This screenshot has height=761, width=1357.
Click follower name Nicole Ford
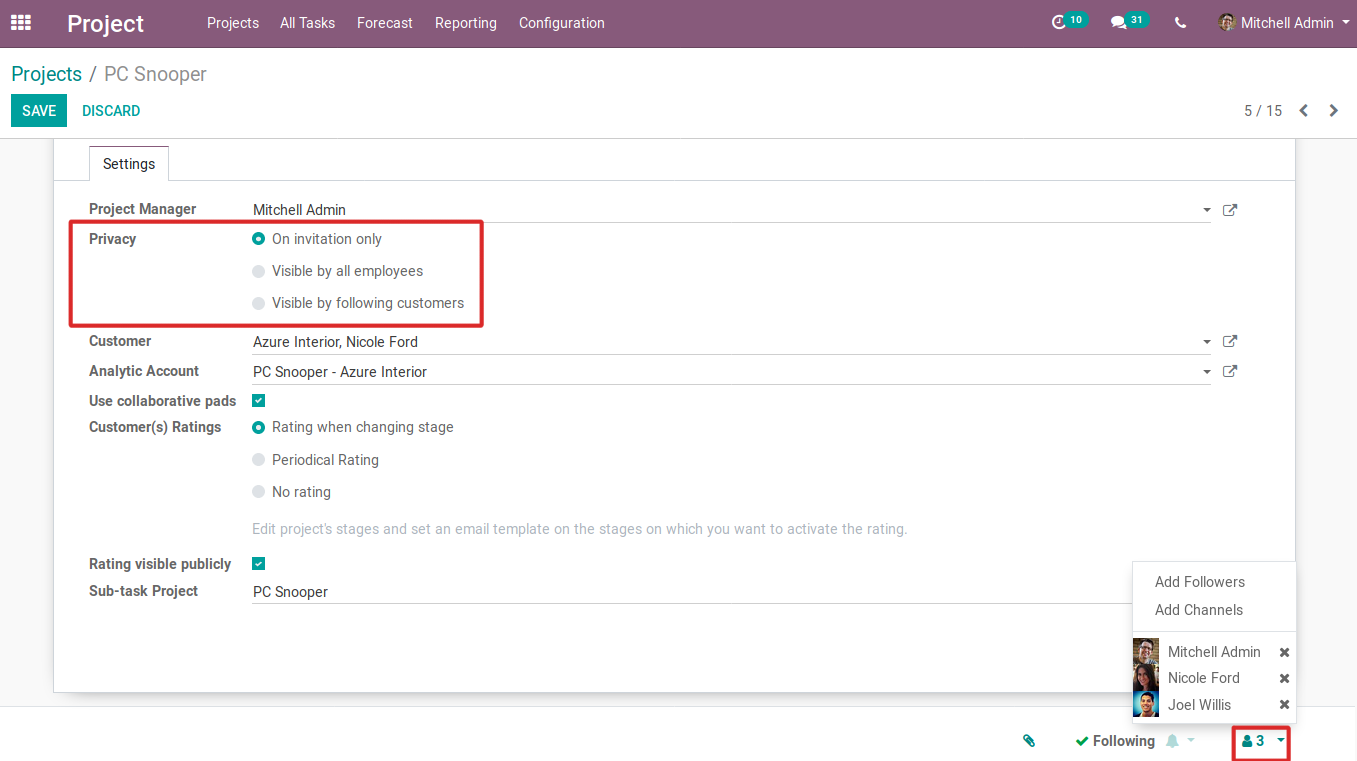[1204, 678]
